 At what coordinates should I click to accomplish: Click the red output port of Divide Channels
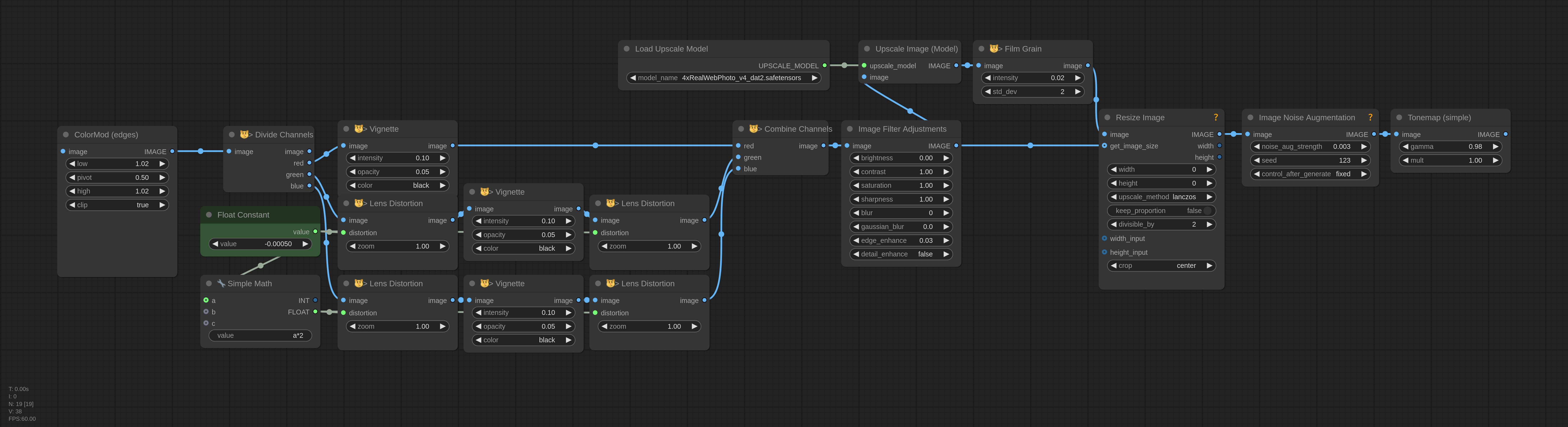coord(309,163)
